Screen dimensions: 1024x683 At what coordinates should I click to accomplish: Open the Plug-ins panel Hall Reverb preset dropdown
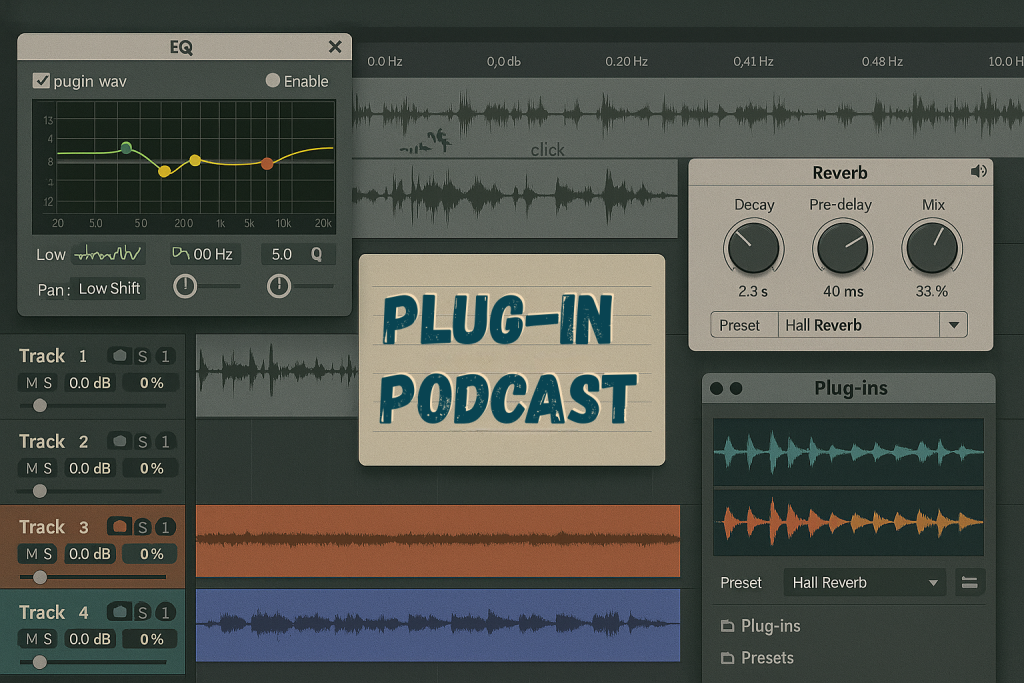(865, 582)
